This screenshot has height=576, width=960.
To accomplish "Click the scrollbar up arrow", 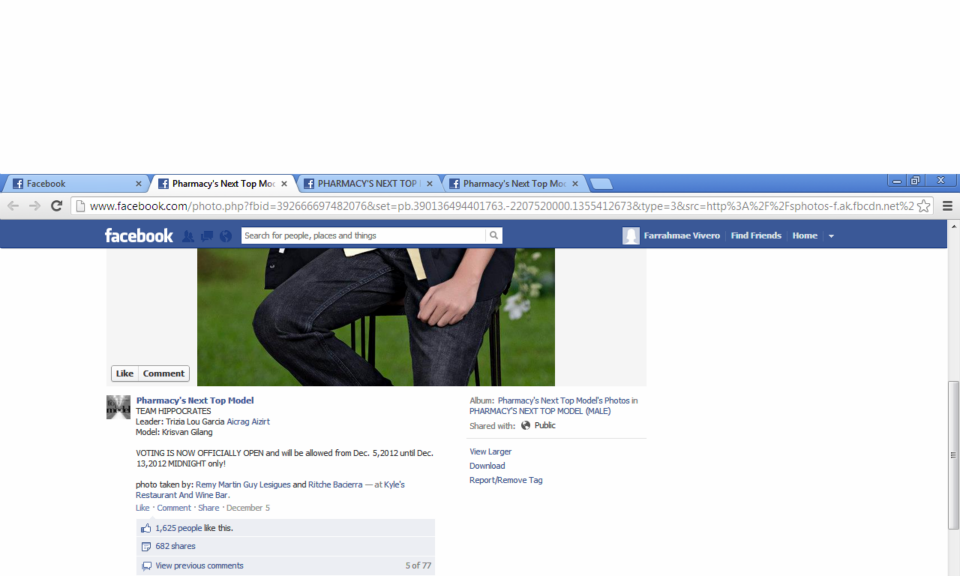I will tap(953, 227).
